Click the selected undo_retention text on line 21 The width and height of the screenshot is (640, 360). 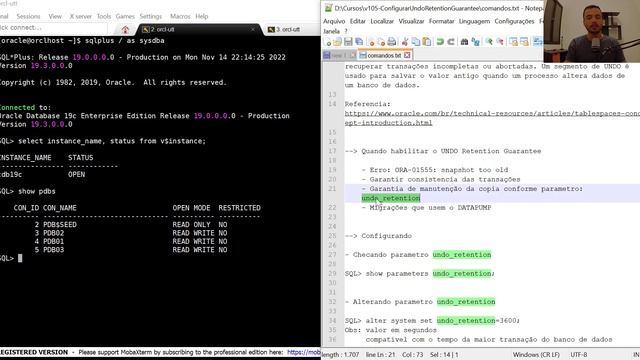point(391,198)
